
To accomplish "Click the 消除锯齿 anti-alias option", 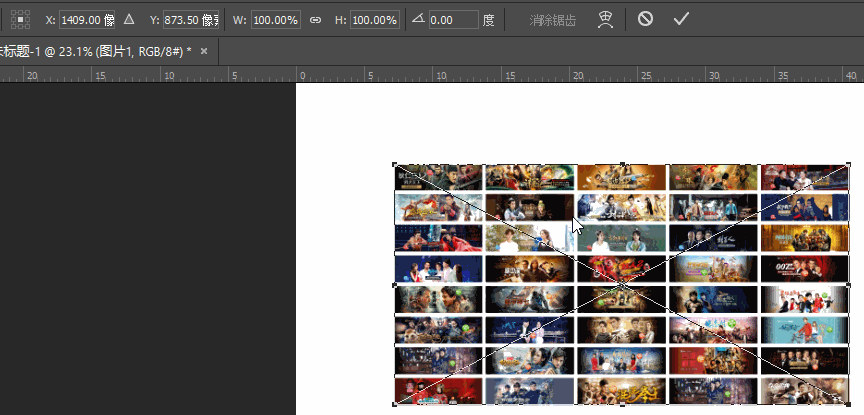I will [553, 20].
